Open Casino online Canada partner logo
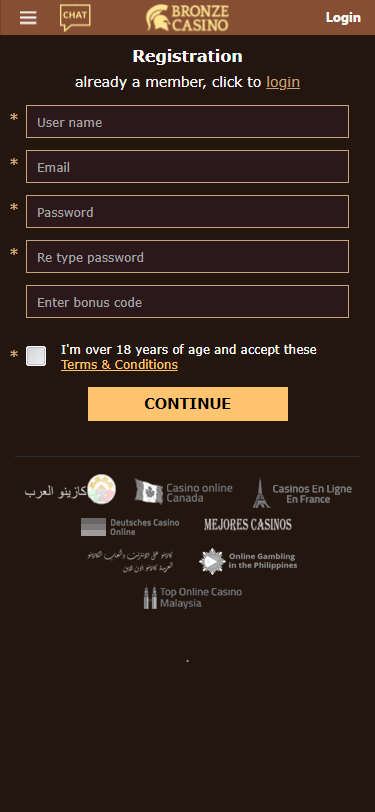375x812 pixels. (x=183, y=492)
